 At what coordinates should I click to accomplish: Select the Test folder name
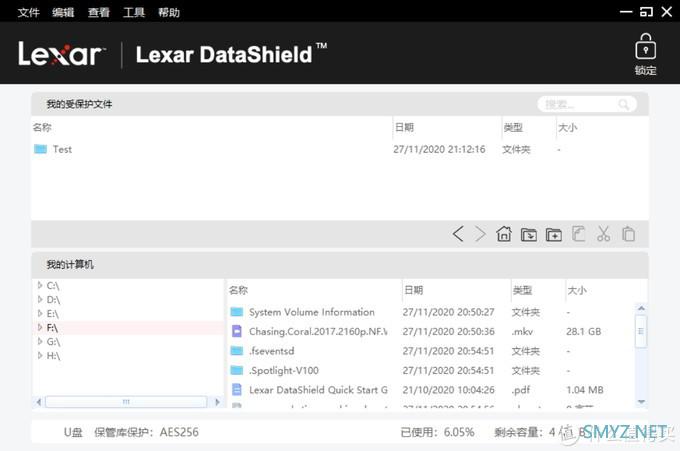click(62, 149)
